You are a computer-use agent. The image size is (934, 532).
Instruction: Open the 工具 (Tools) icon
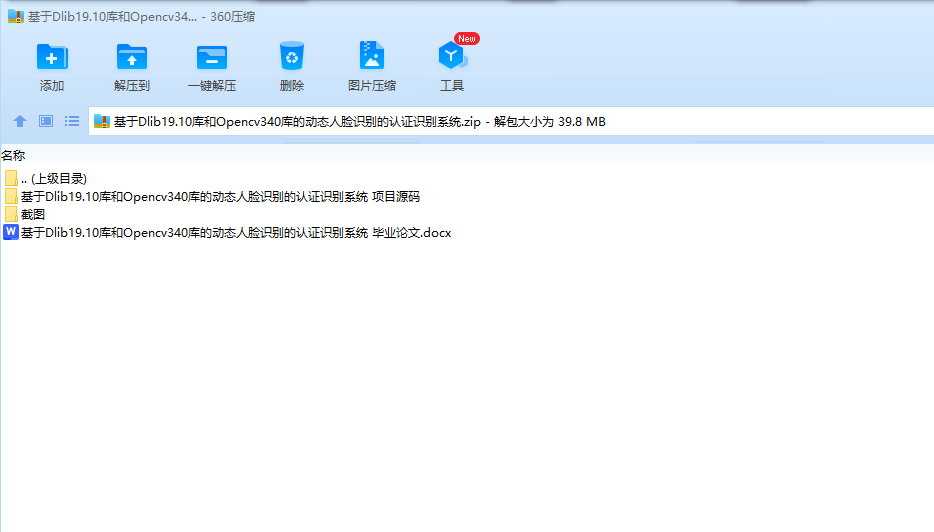coord(452,55)
